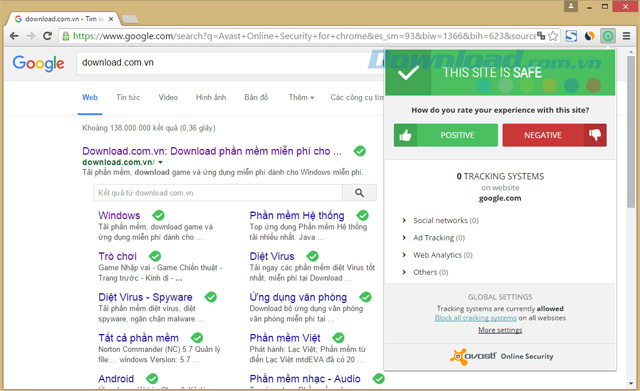Go back using the browser back arrow
640x391 pixels.
pyautogui.click(x=14, y=36)
